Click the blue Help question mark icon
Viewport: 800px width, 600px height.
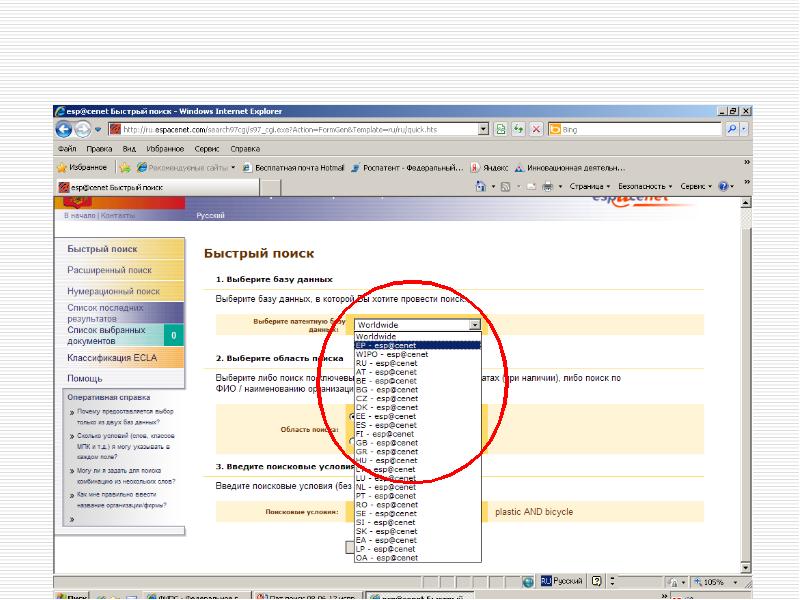[x=724, y=187]
